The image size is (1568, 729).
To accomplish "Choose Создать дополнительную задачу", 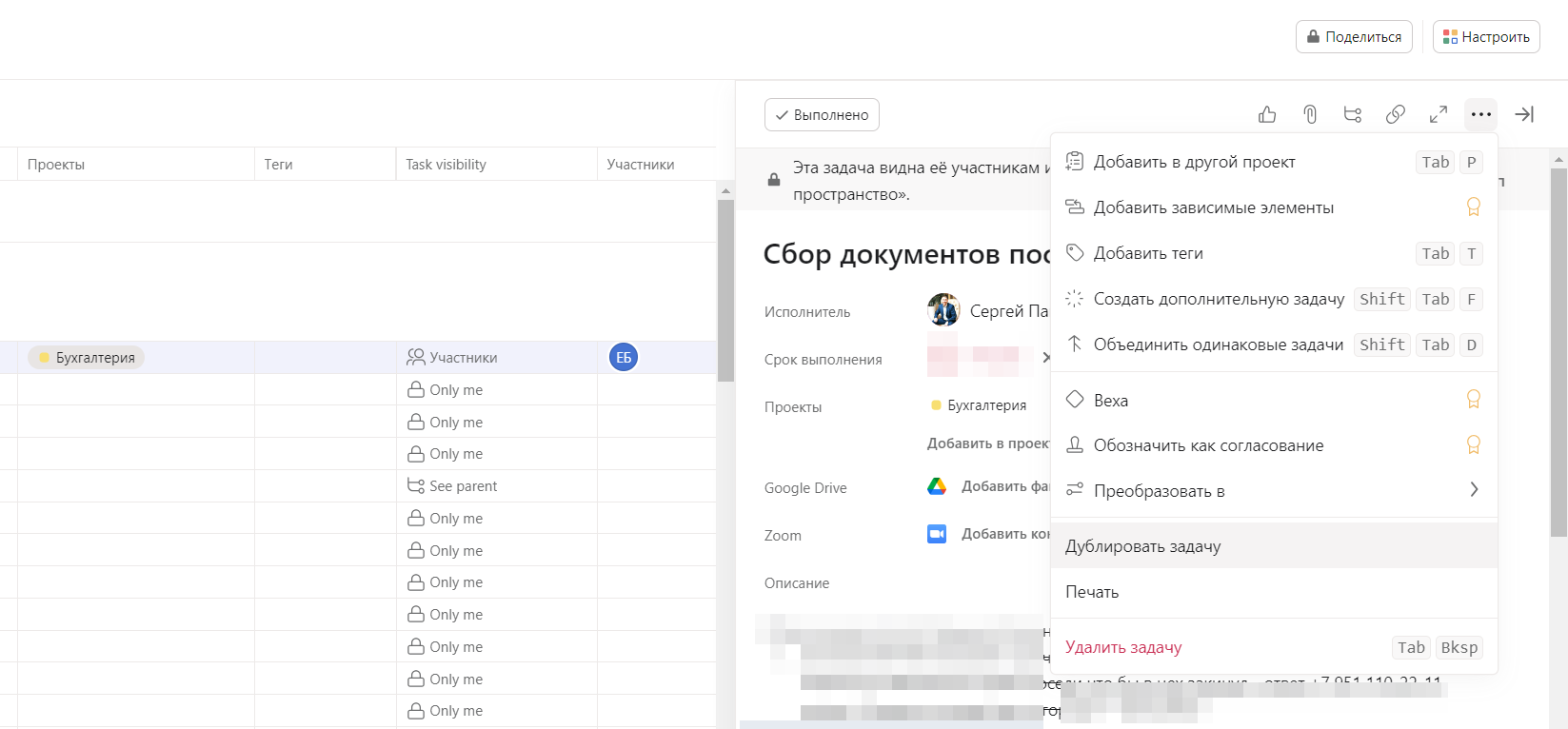I will pyautogui.click(x=1274, y=299).
